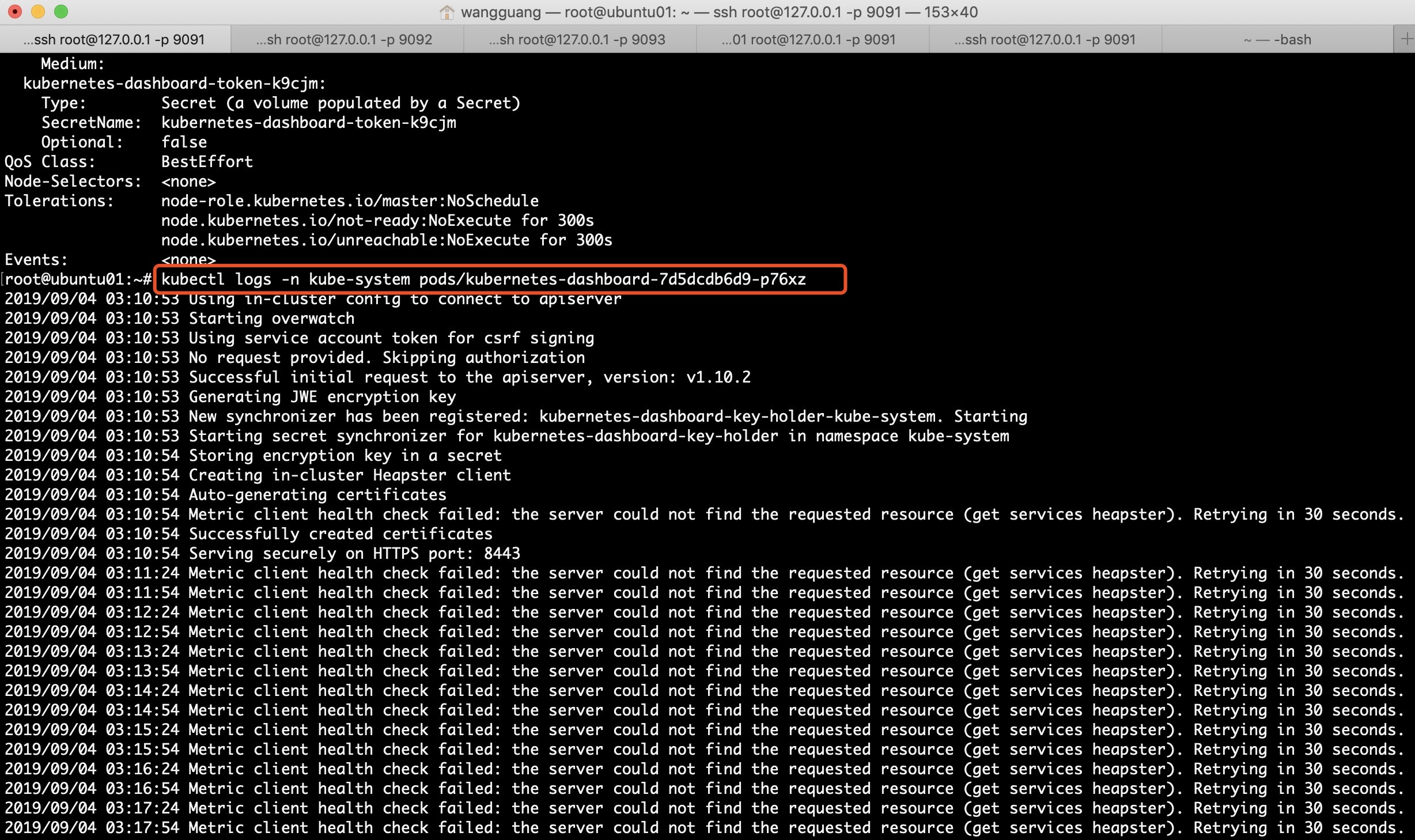Click the apiserver 'version: v1.10.2' line
This screenshot has height=840, width=1415.
pyautogui.click(x=378, y=377)
